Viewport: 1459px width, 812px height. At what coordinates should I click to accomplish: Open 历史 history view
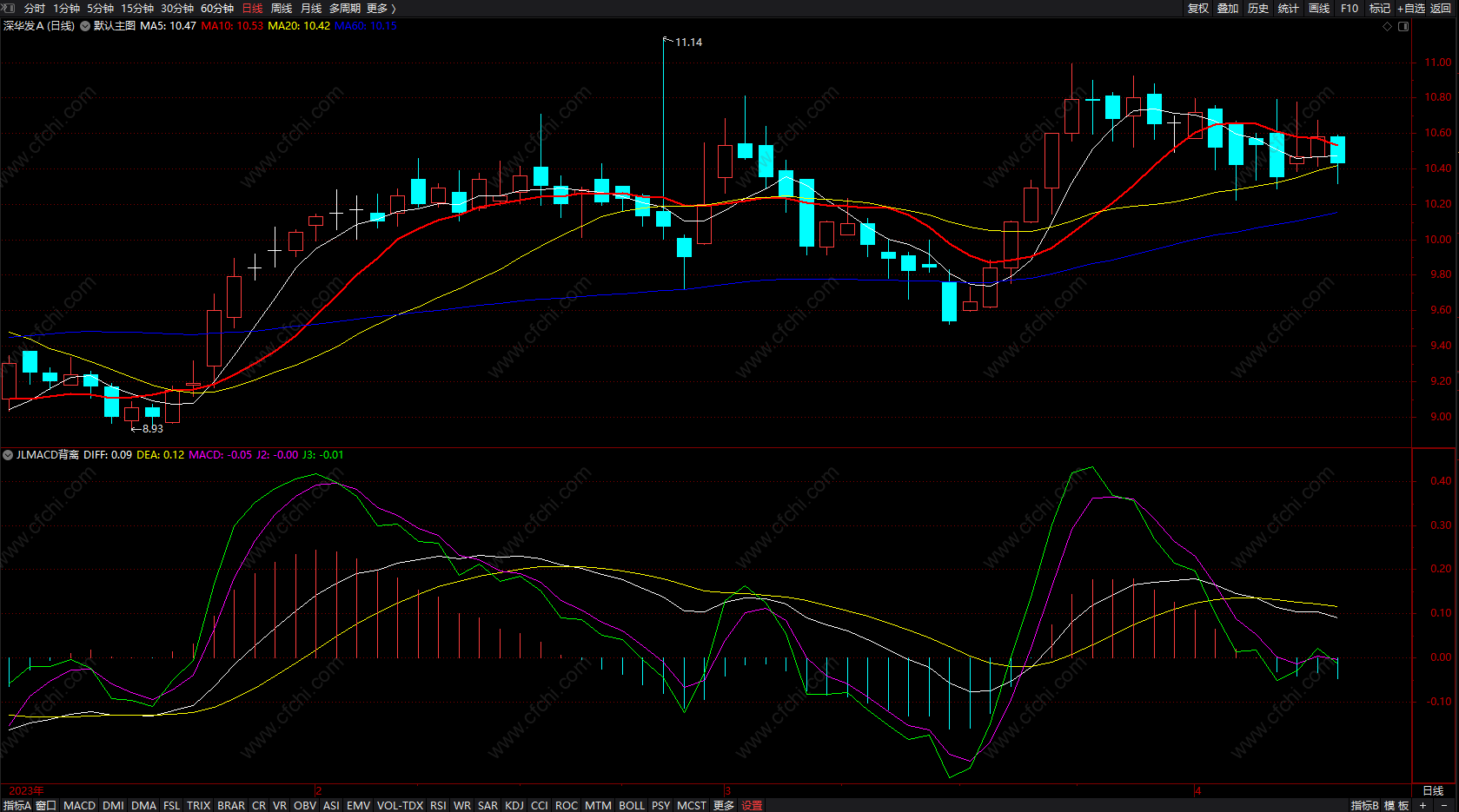click(x=1258, y=9)
